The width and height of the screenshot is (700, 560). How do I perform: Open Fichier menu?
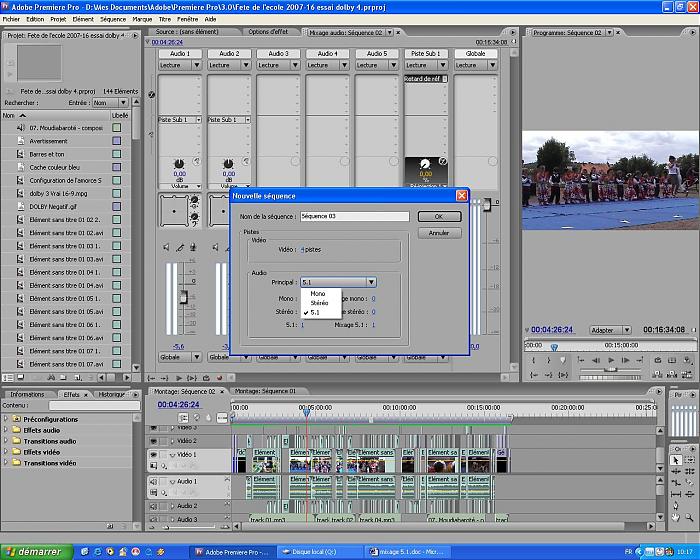(x=11, y=19)
